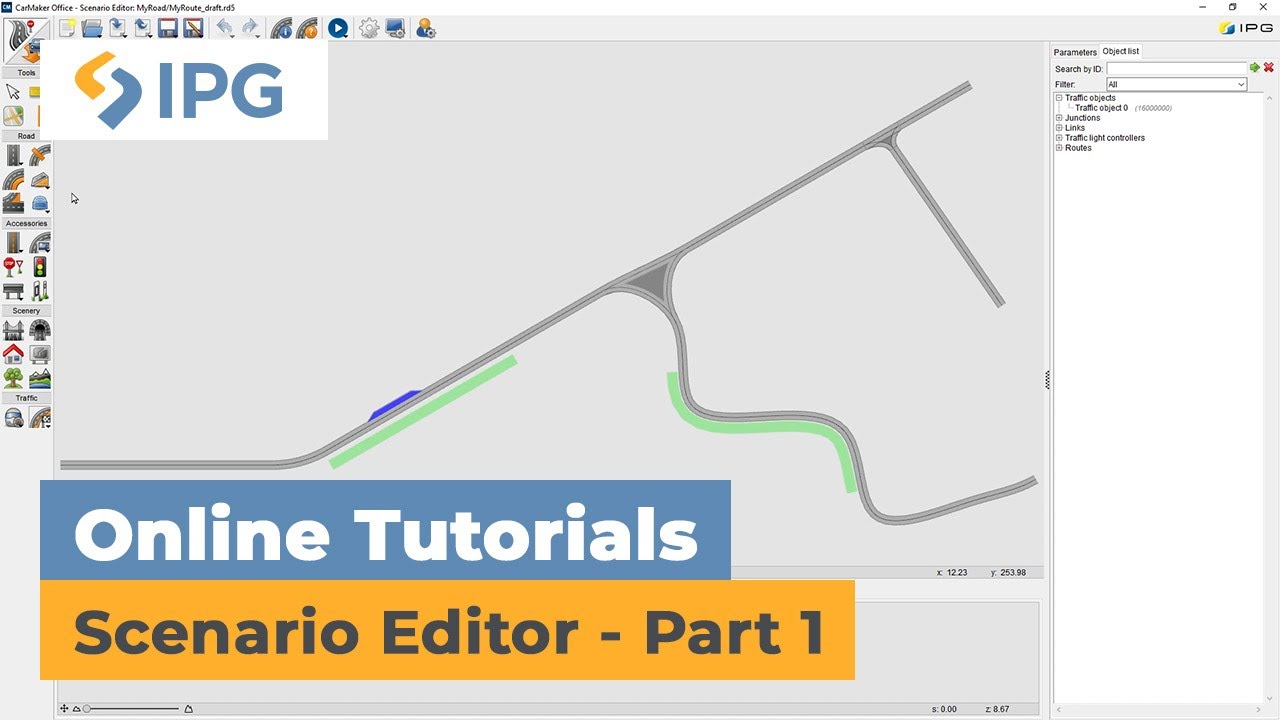Image resolution: width=1280 pixels, height=720 pixels.
Task: Expand the Junctions tree node
Action: coord(1059,118)
